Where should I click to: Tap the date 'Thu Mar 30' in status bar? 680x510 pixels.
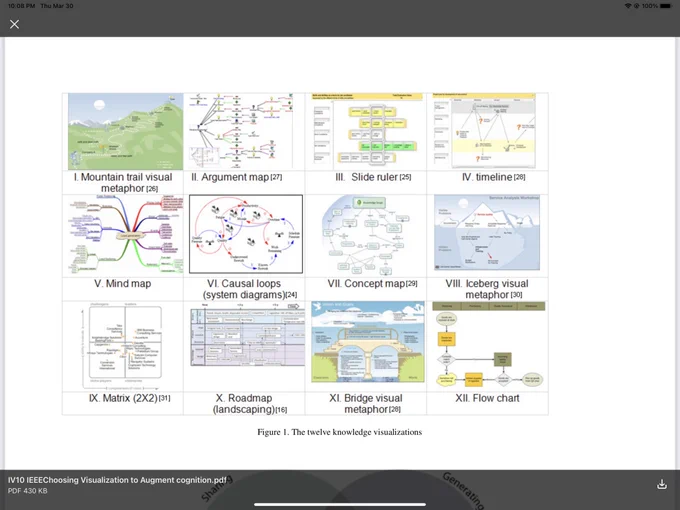click(x=57, y=6)
